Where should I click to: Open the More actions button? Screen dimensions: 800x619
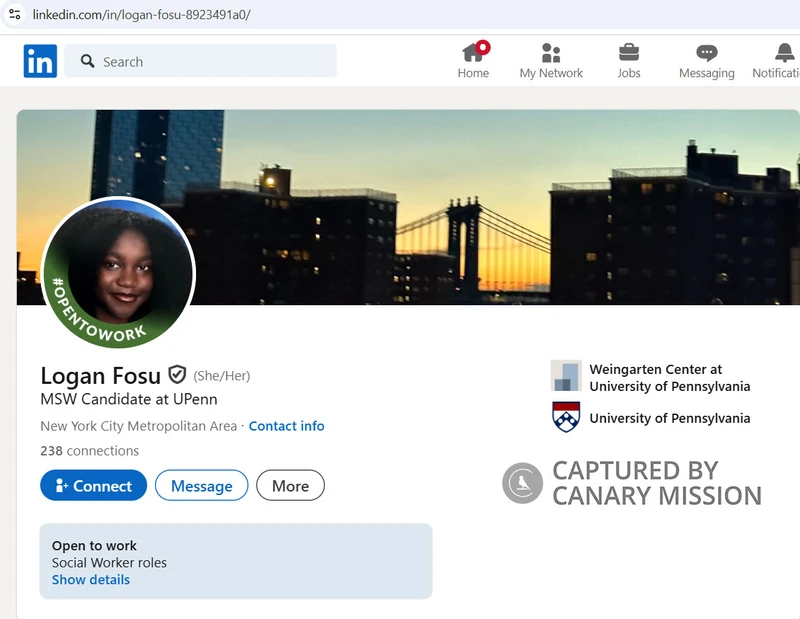(x=290, y=485)
